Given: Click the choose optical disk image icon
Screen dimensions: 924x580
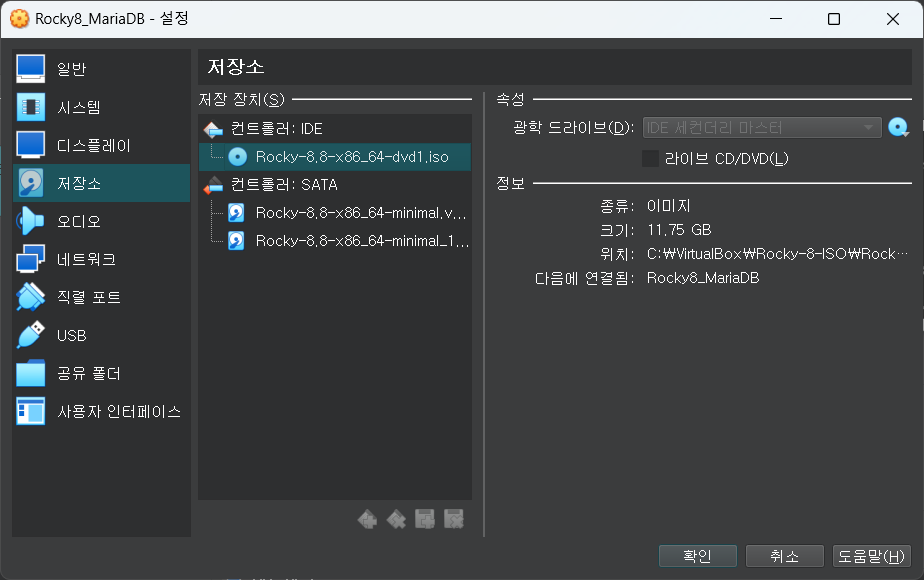Looking at the screenshot, I should [x=899, y=128].
